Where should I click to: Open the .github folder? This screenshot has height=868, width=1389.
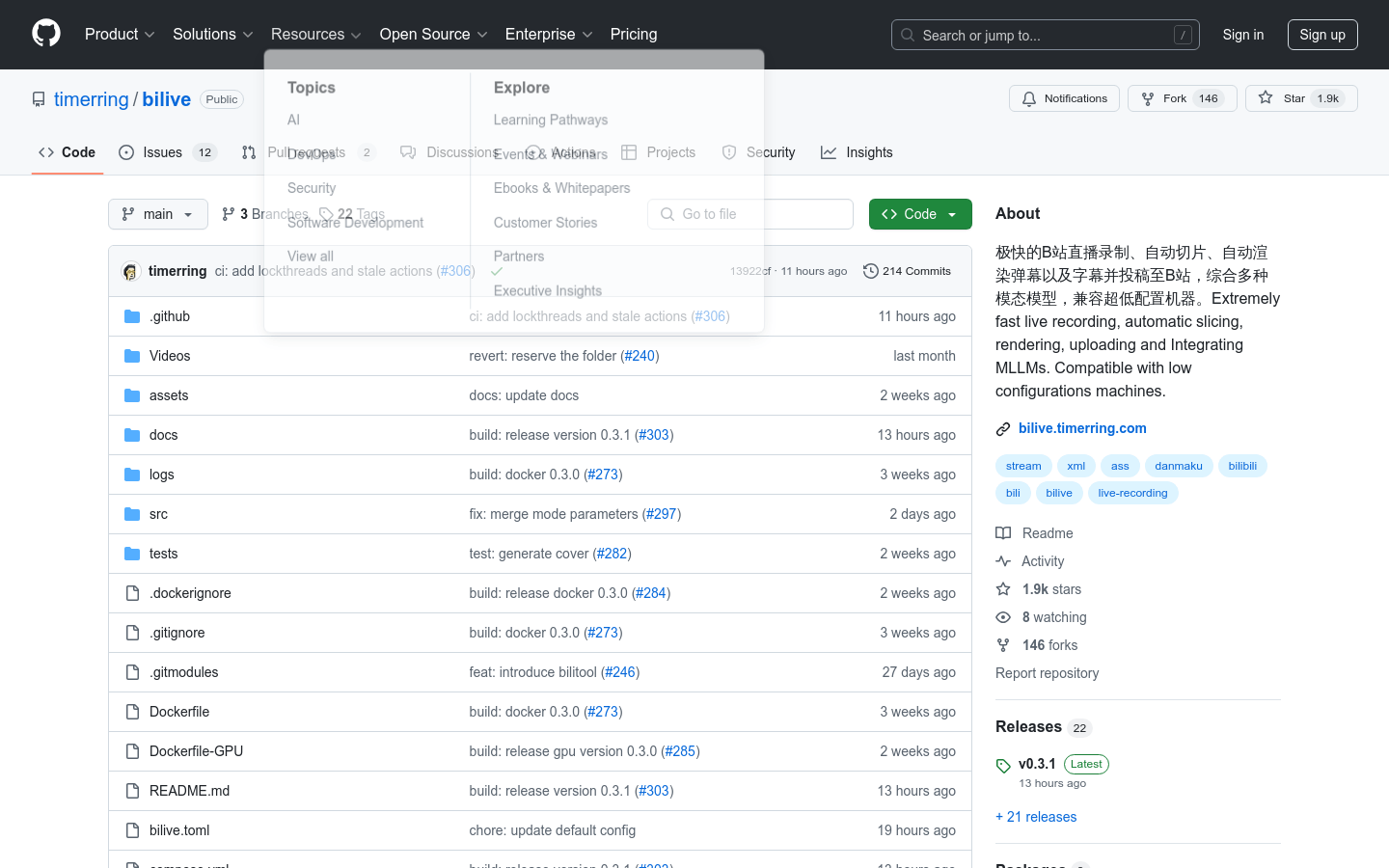[170, 316]
